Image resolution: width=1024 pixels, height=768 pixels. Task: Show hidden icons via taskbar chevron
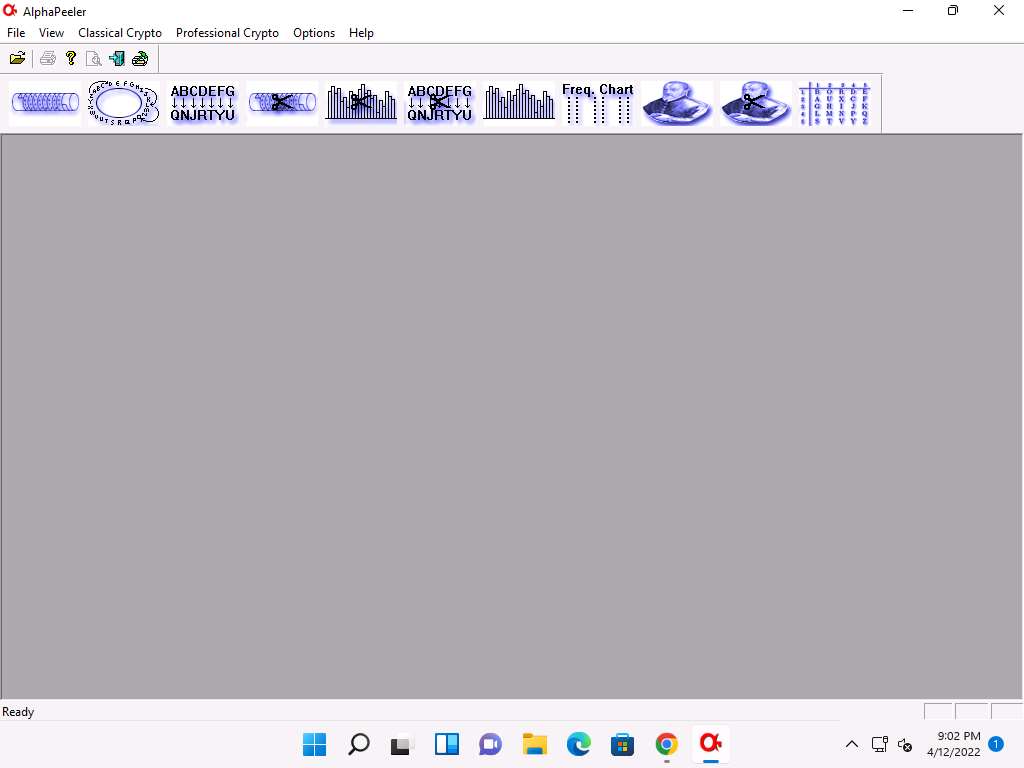pos(852,744)
